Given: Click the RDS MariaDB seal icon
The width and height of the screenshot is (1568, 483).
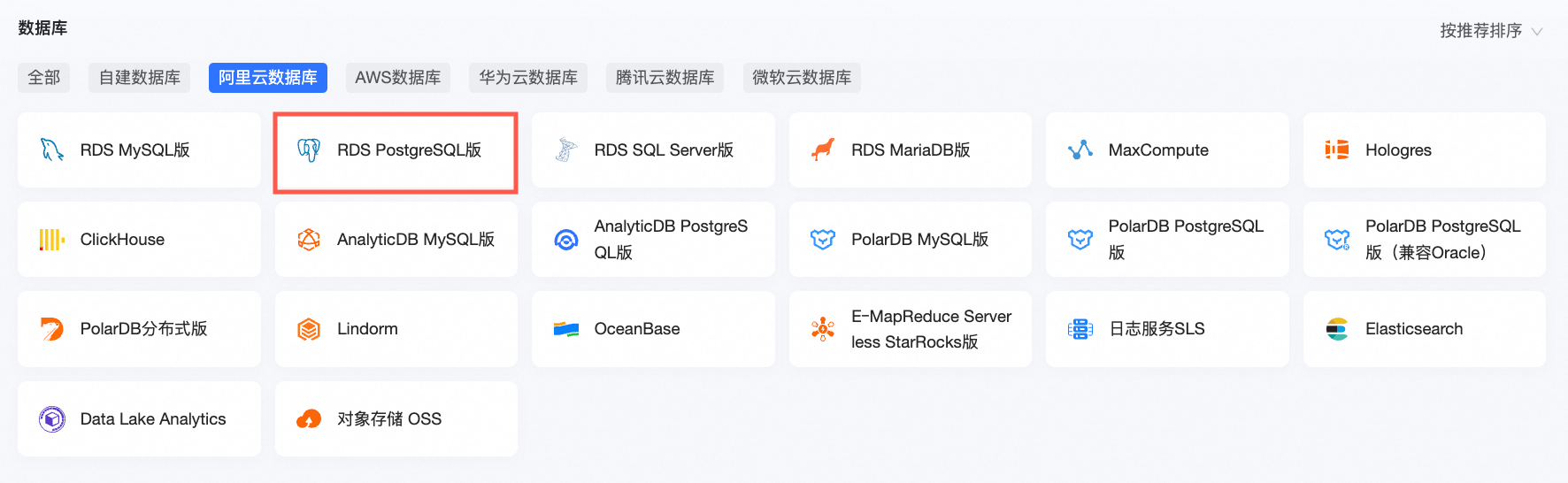Looking at the screenshot, I should (x=823, y=149).
